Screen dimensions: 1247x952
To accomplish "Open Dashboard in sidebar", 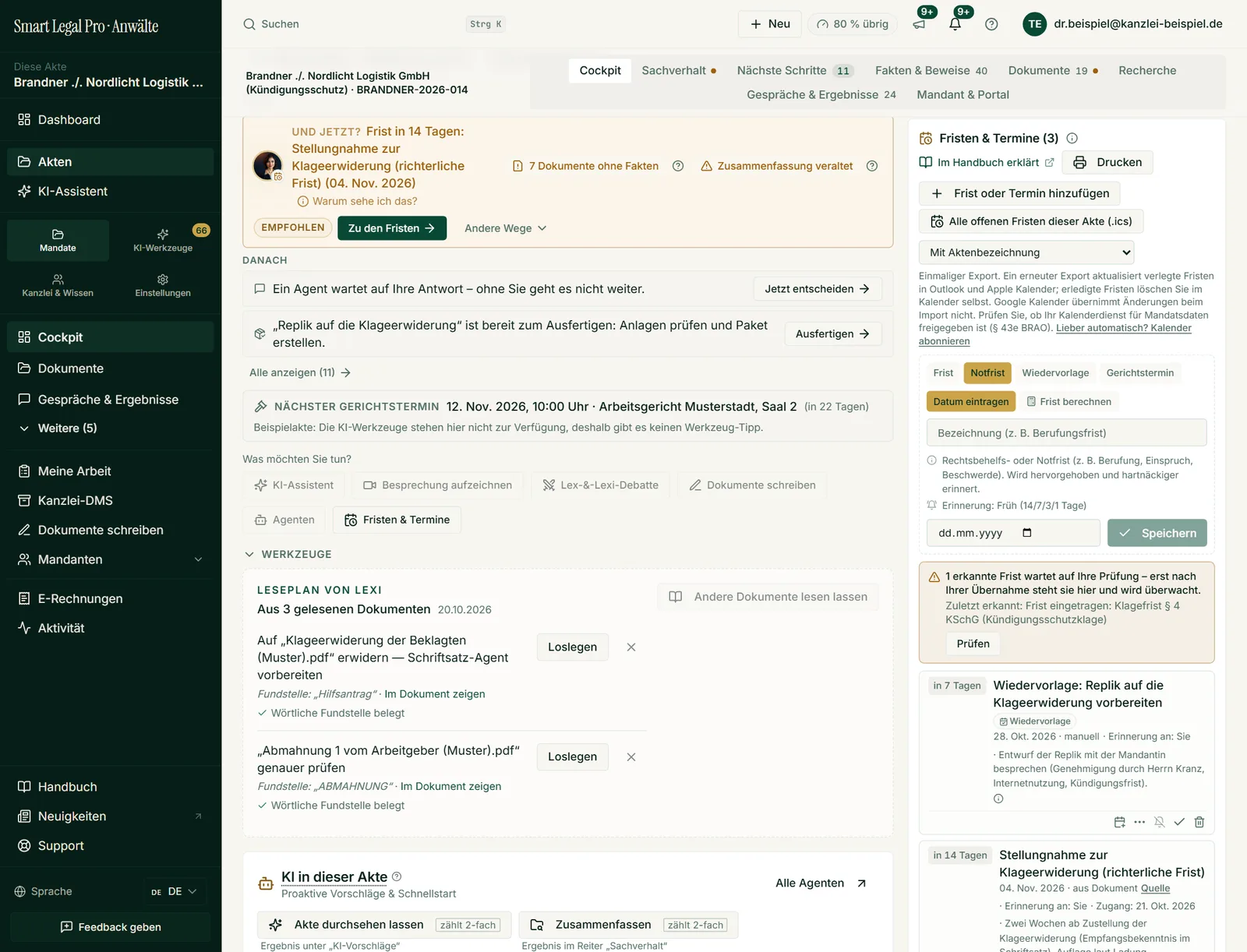I will tap(111, 120).
